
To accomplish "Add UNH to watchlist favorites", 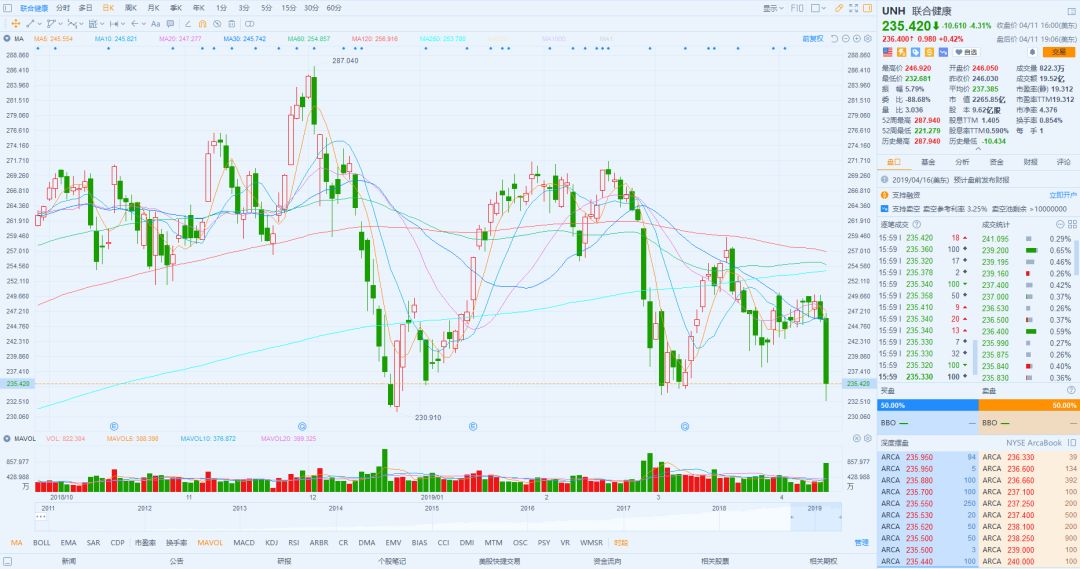I will [x=966, y=52].
